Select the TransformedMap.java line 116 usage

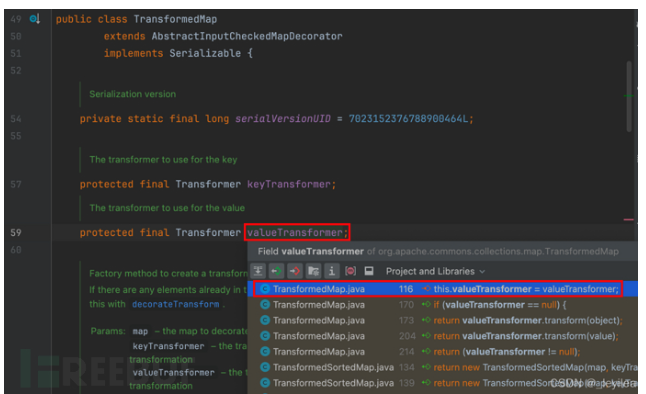coord(443,289)
